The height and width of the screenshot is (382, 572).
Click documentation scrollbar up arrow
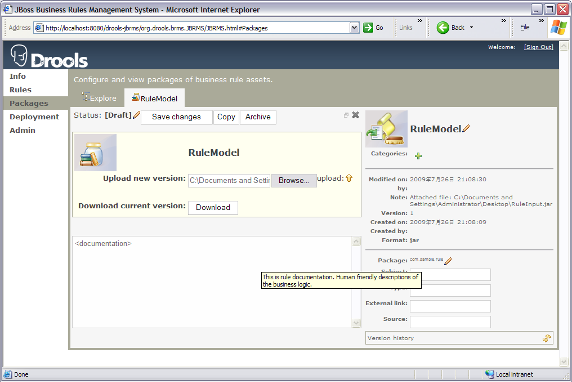(x=356, y=241)
